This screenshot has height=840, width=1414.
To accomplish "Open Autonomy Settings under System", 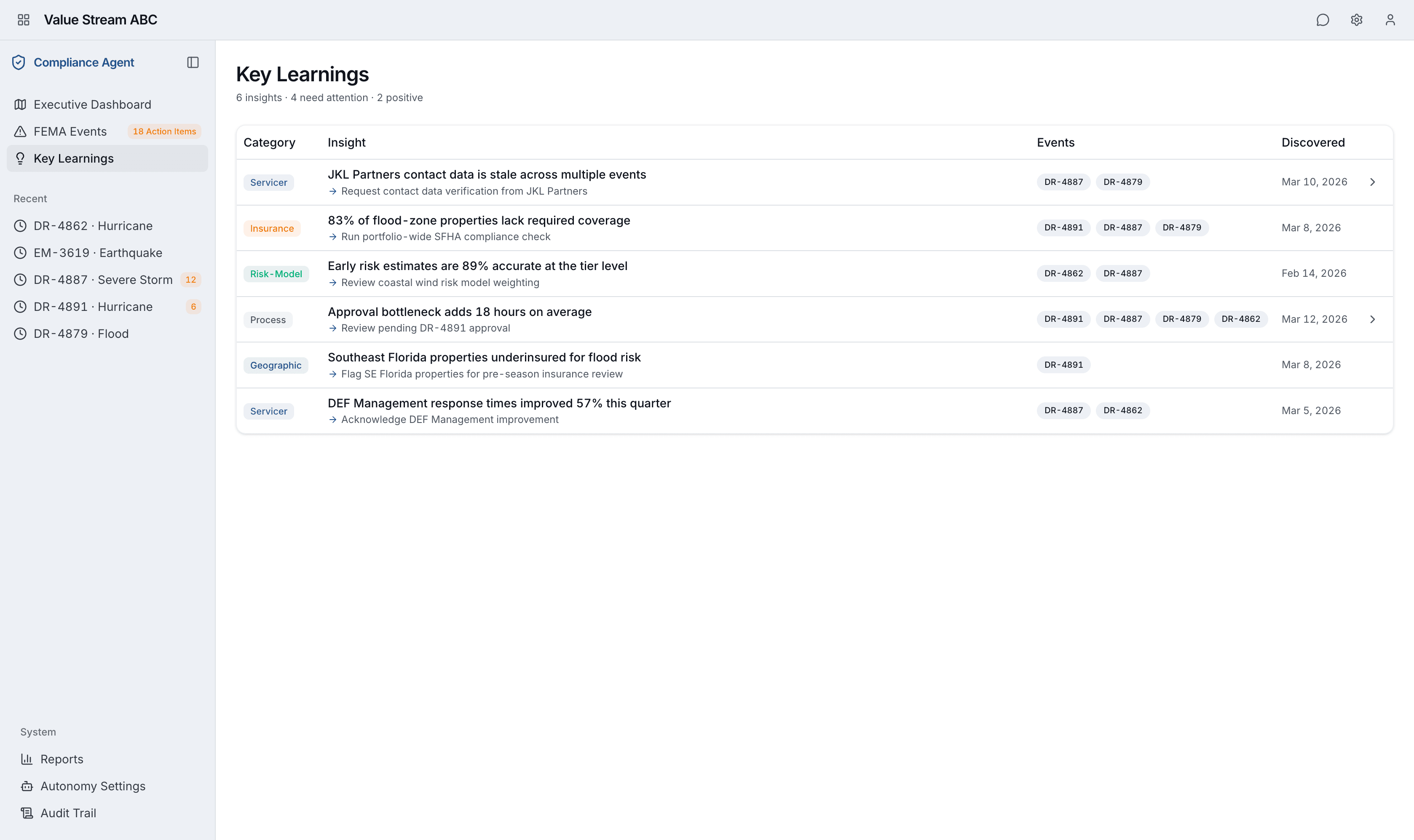I will [x=107, y=786].
